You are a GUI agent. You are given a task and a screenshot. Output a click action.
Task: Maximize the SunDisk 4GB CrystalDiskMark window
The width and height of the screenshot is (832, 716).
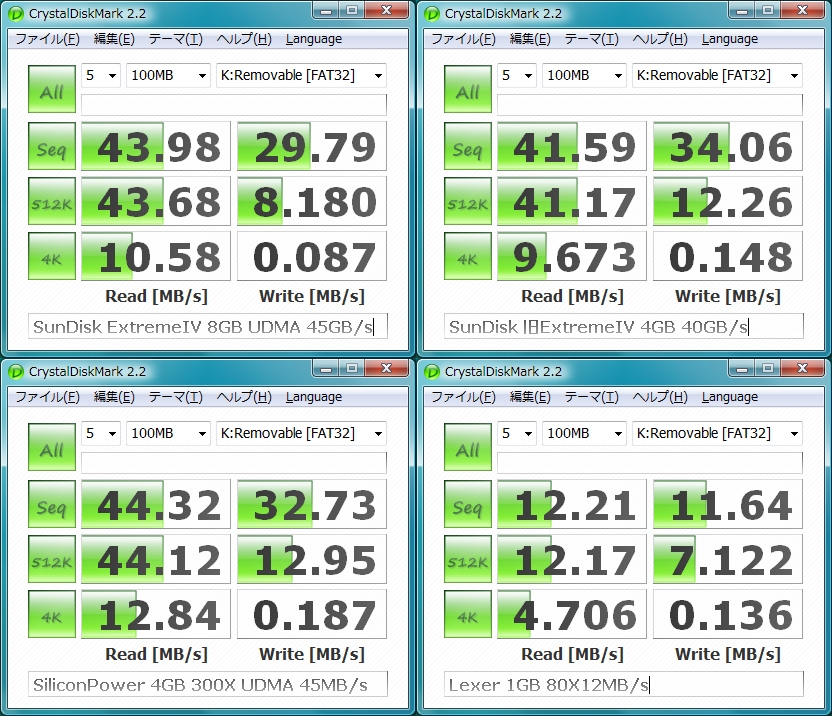tap(768, 10)
